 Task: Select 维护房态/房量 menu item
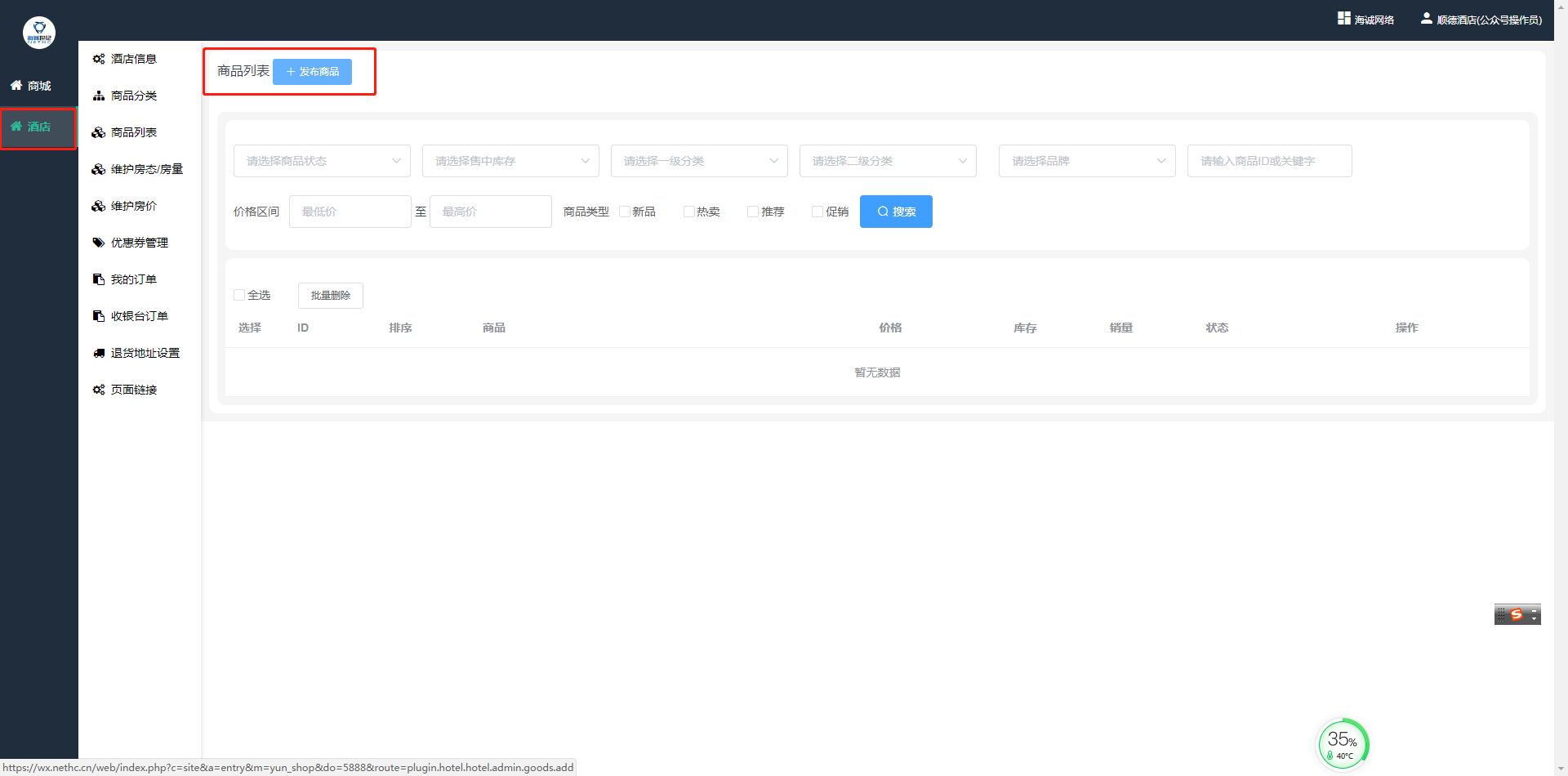pyautogui.click(x=147, y=169)
